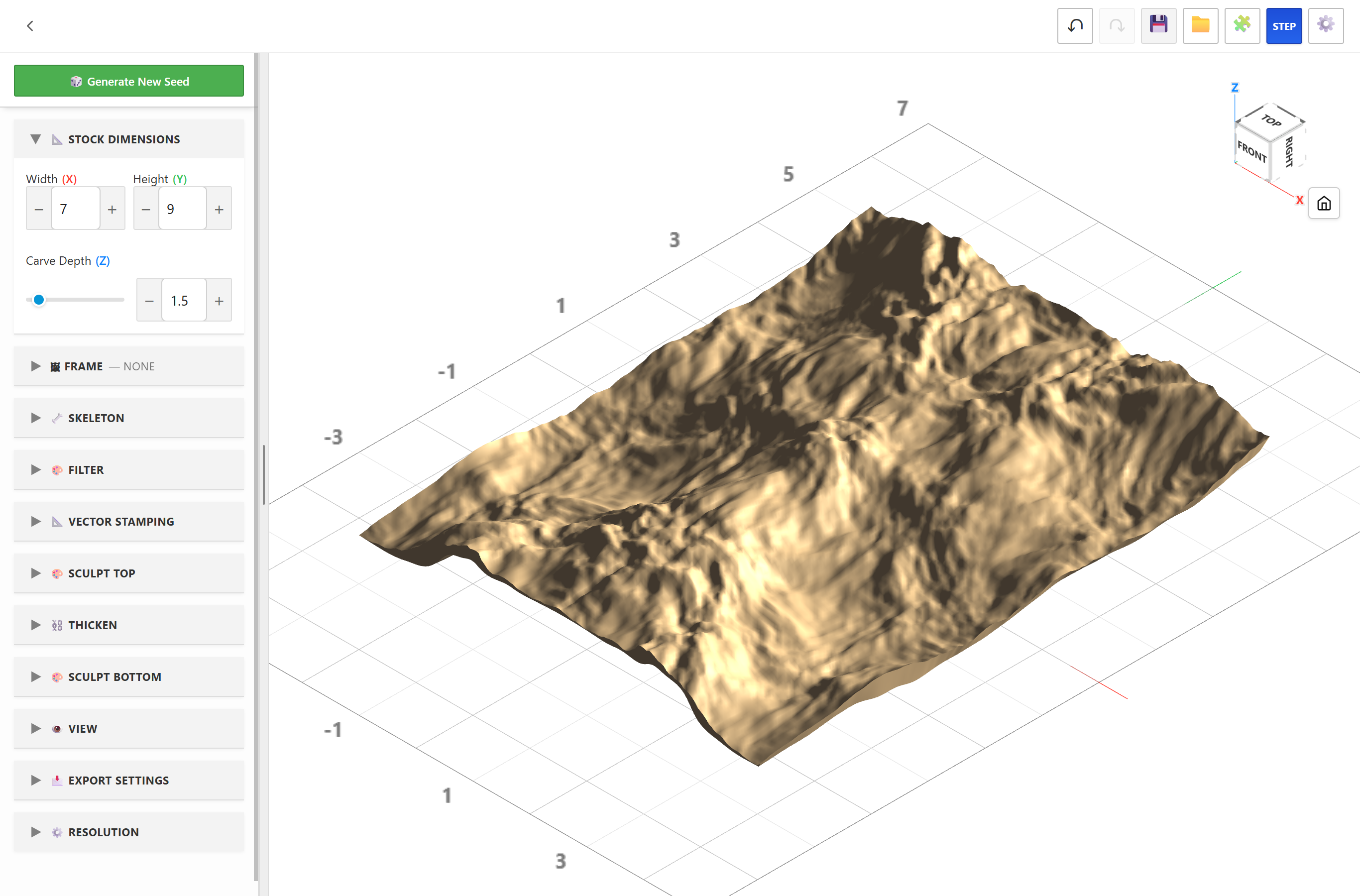Increase Height (Y) with plus button
Viewport: 1360px width, 896px height.
pyautogui.click(x=219, y=209)
